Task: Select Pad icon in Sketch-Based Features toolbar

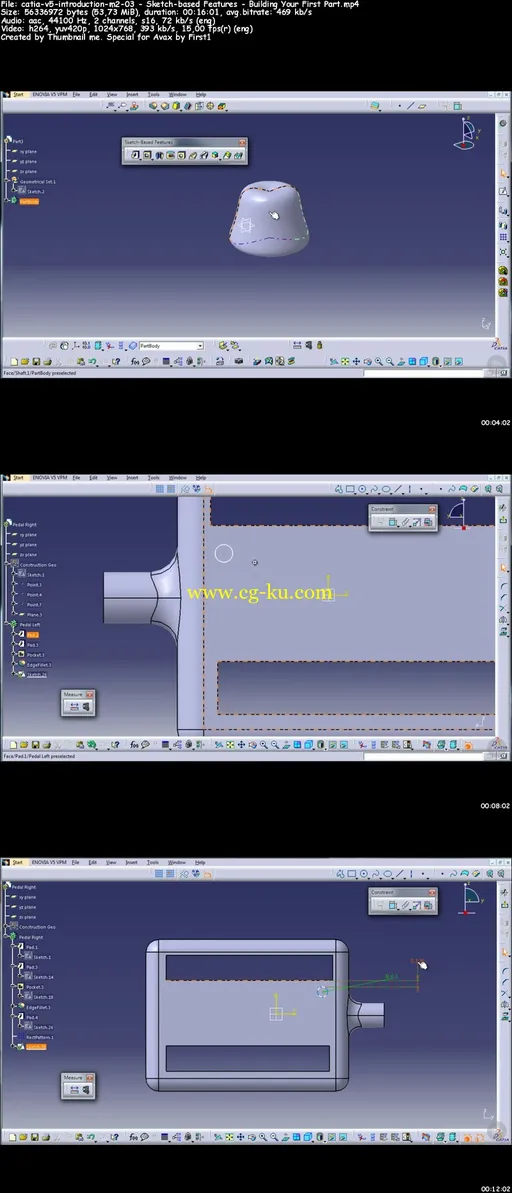Action: pos(135,155)
